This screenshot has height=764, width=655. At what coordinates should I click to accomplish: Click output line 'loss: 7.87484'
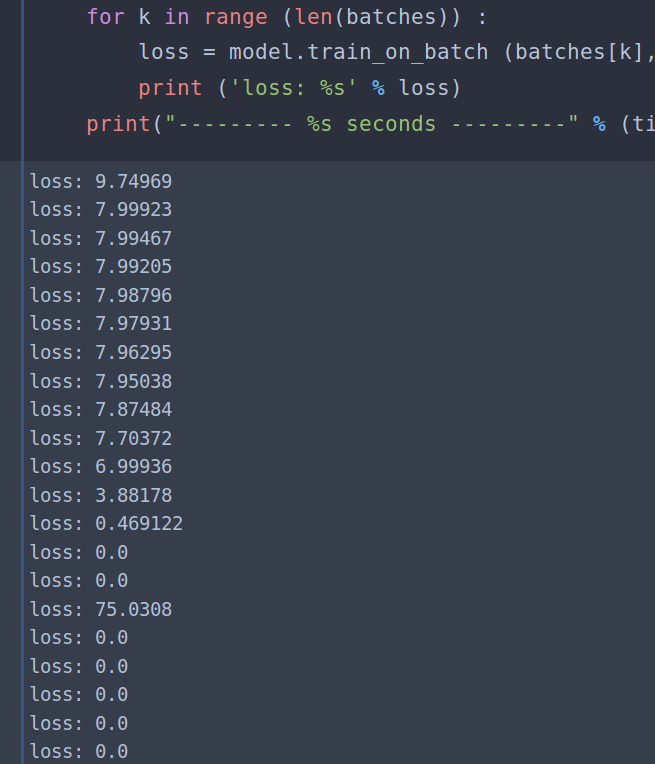(100, 409)
